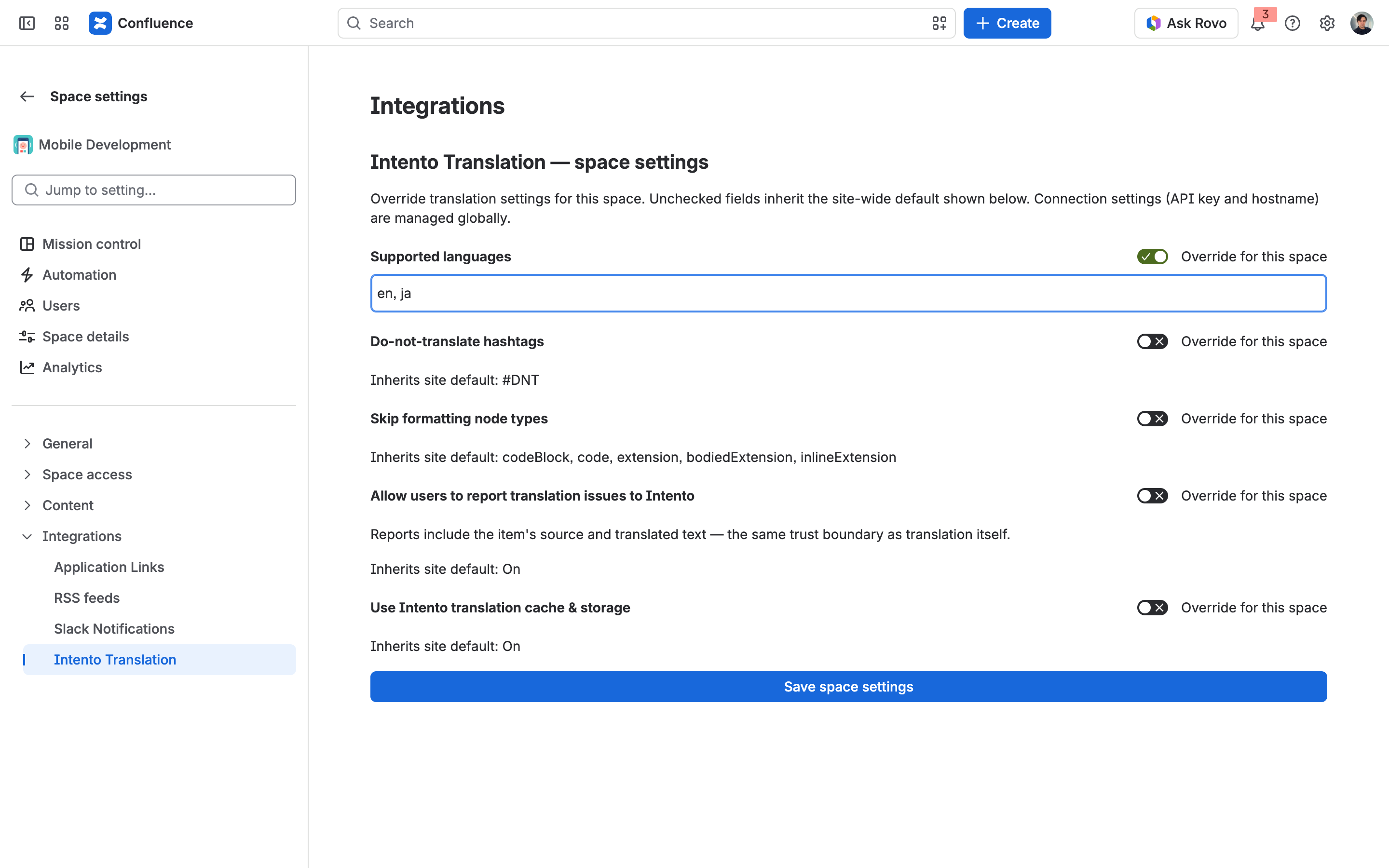This screenshot has width=1389, height=868.
Task: Open the user profile avatar
Action: pos(1362,23)
